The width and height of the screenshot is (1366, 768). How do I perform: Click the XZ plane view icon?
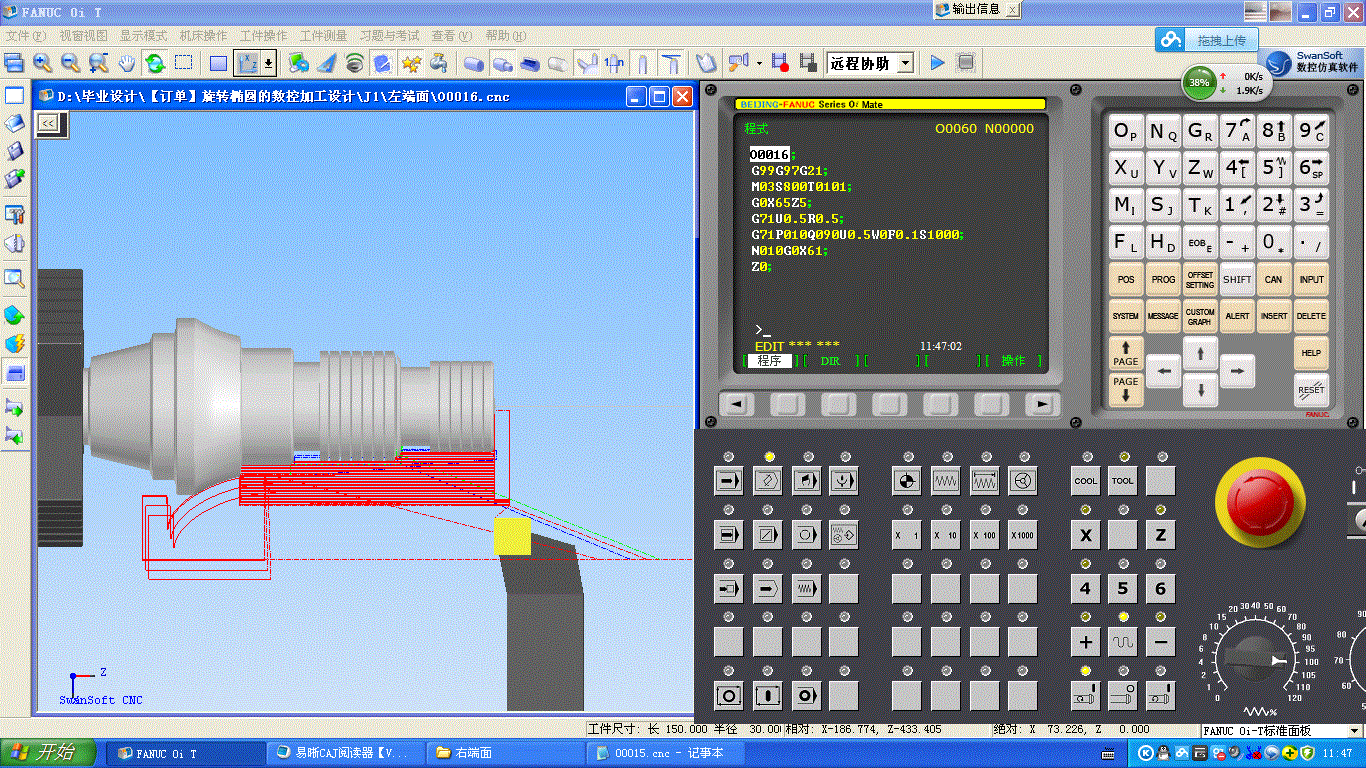pyautogui.click(x=246, y=63)
